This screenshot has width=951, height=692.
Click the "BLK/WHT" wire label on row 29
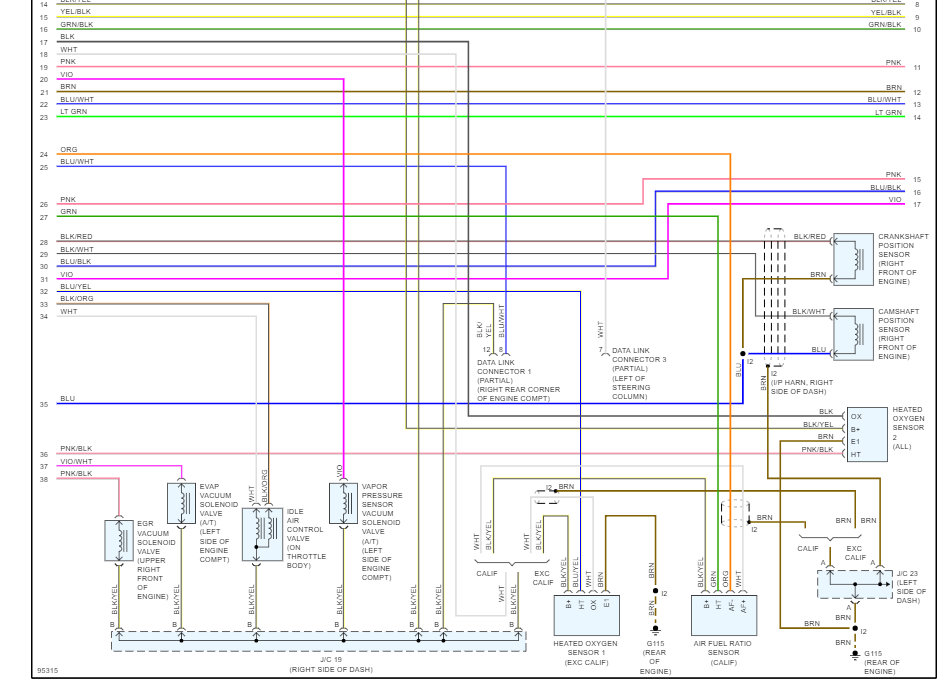click(x=76, y=249)
